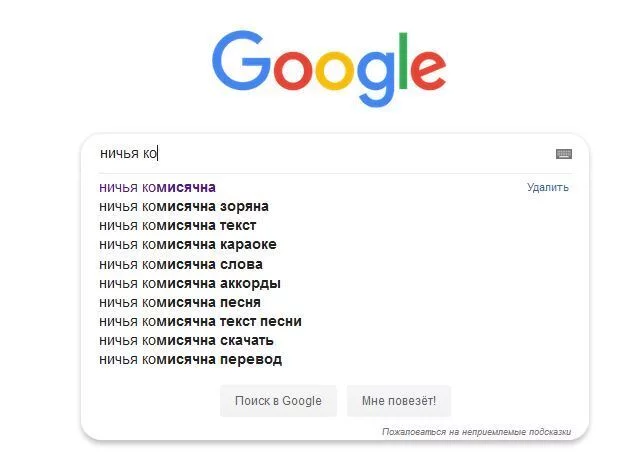Remove history suggestion via 'Удалить'
The image size is (639, 467).
pos(547,187)
